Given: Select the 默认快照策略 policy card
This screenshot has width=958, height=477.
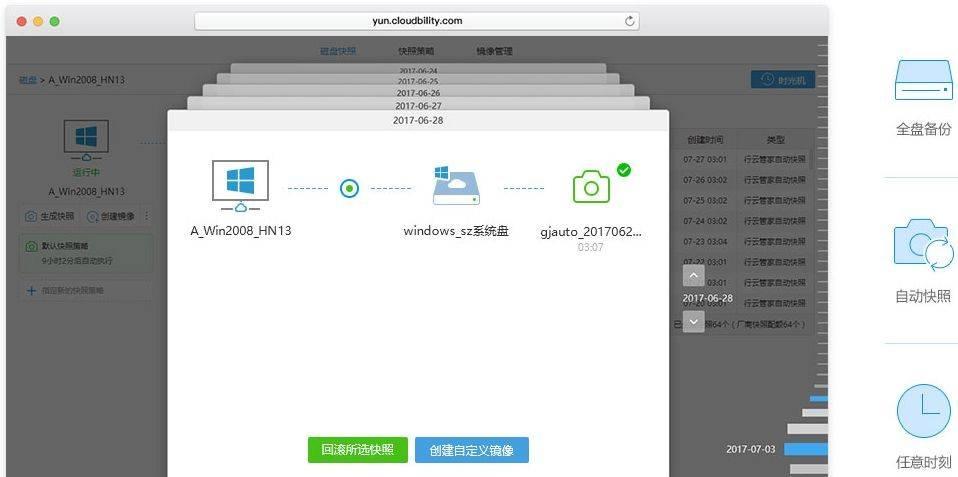Looking at the screenshot, I should 86,253.
